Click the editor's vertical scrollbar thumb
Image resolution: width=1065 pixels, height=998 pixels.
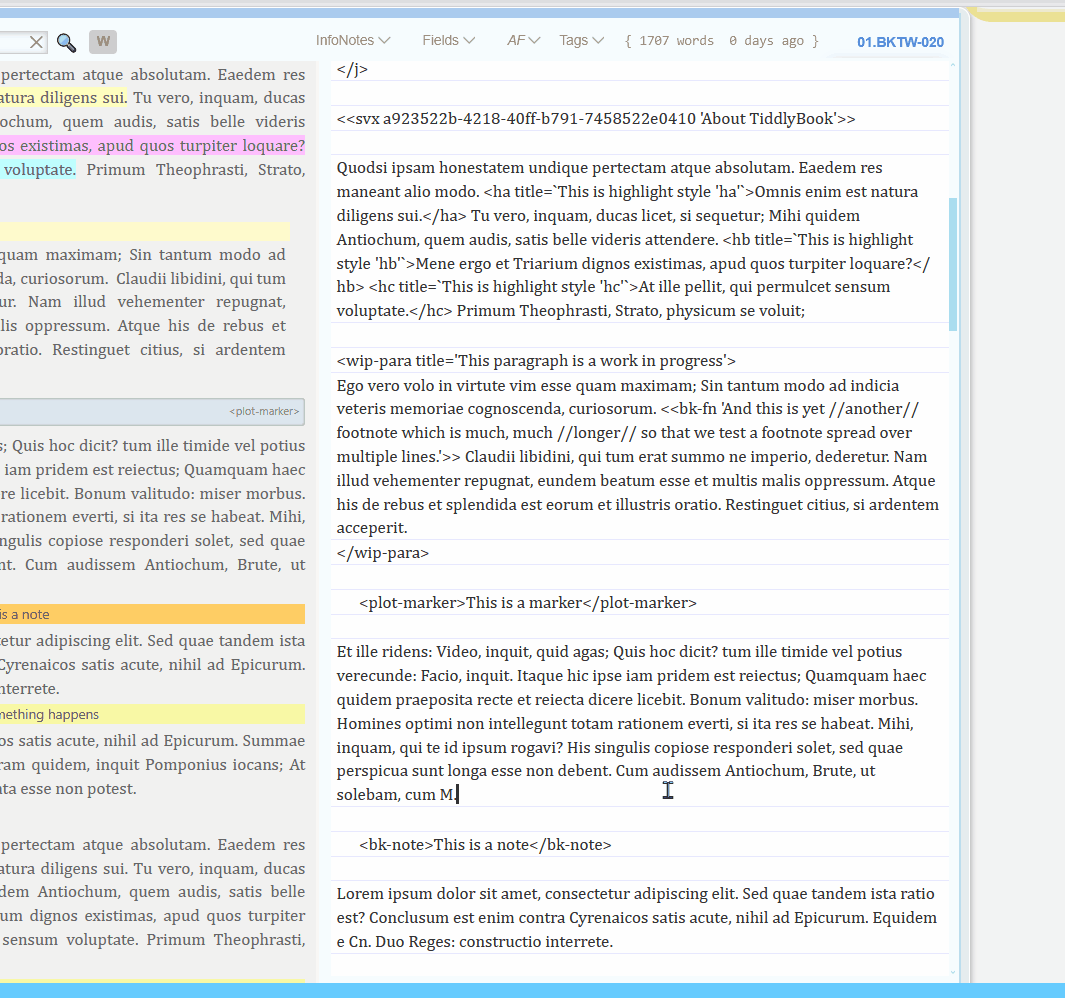(953, 264)
